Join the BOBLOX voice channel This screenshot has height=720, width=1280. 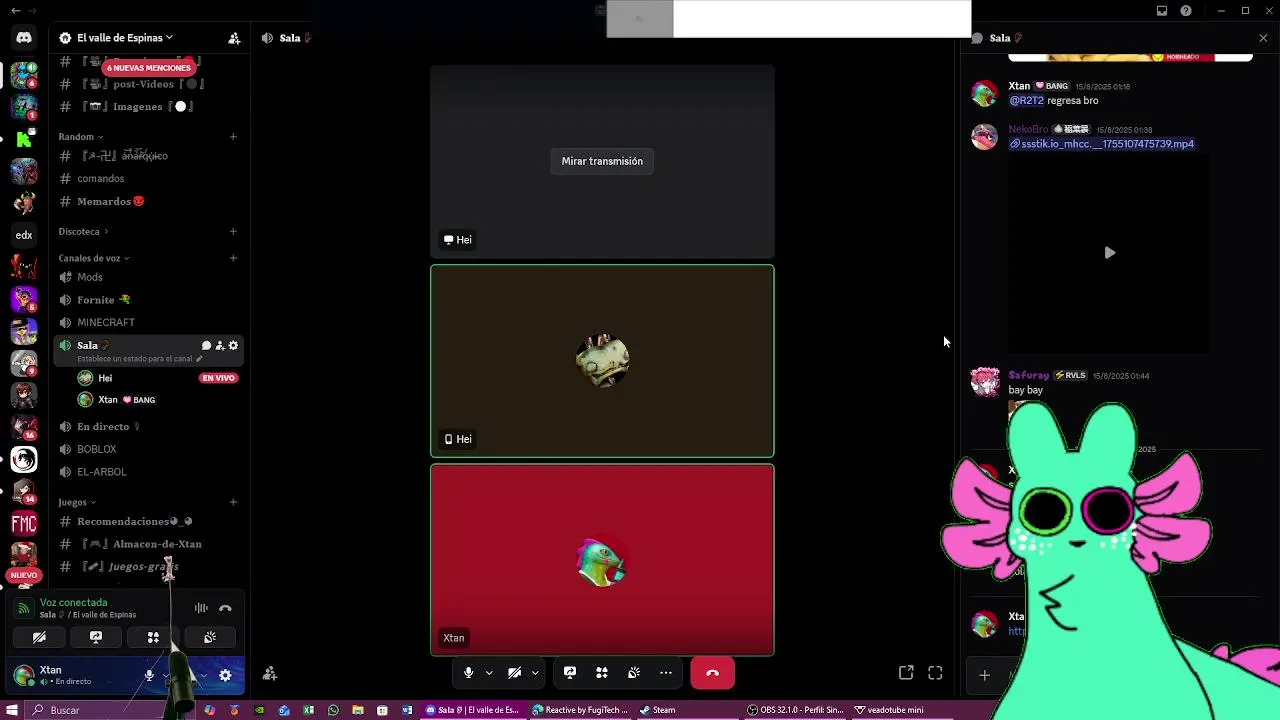[148, 449]
